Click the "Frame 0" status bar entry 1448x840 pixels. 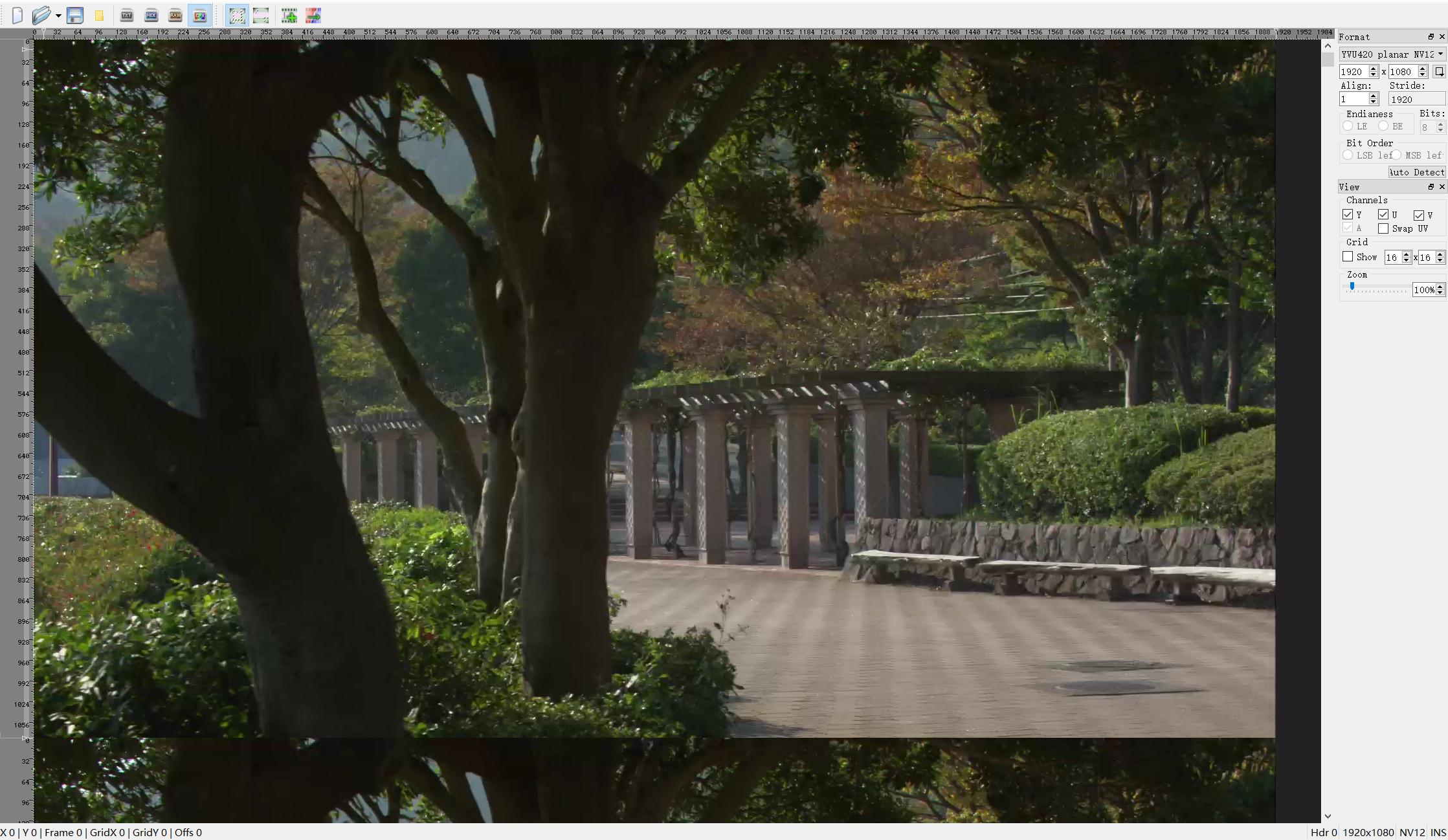pos(63,833)
